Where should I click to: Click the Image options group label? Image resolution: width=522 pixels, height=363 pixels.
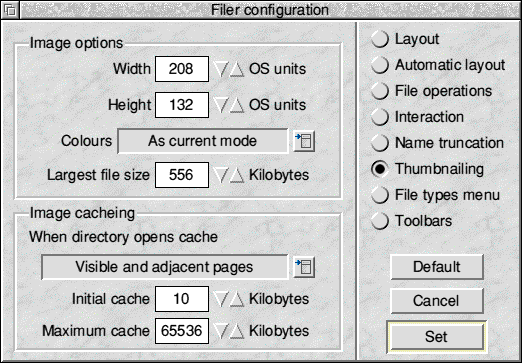click(x=76, y=43)
